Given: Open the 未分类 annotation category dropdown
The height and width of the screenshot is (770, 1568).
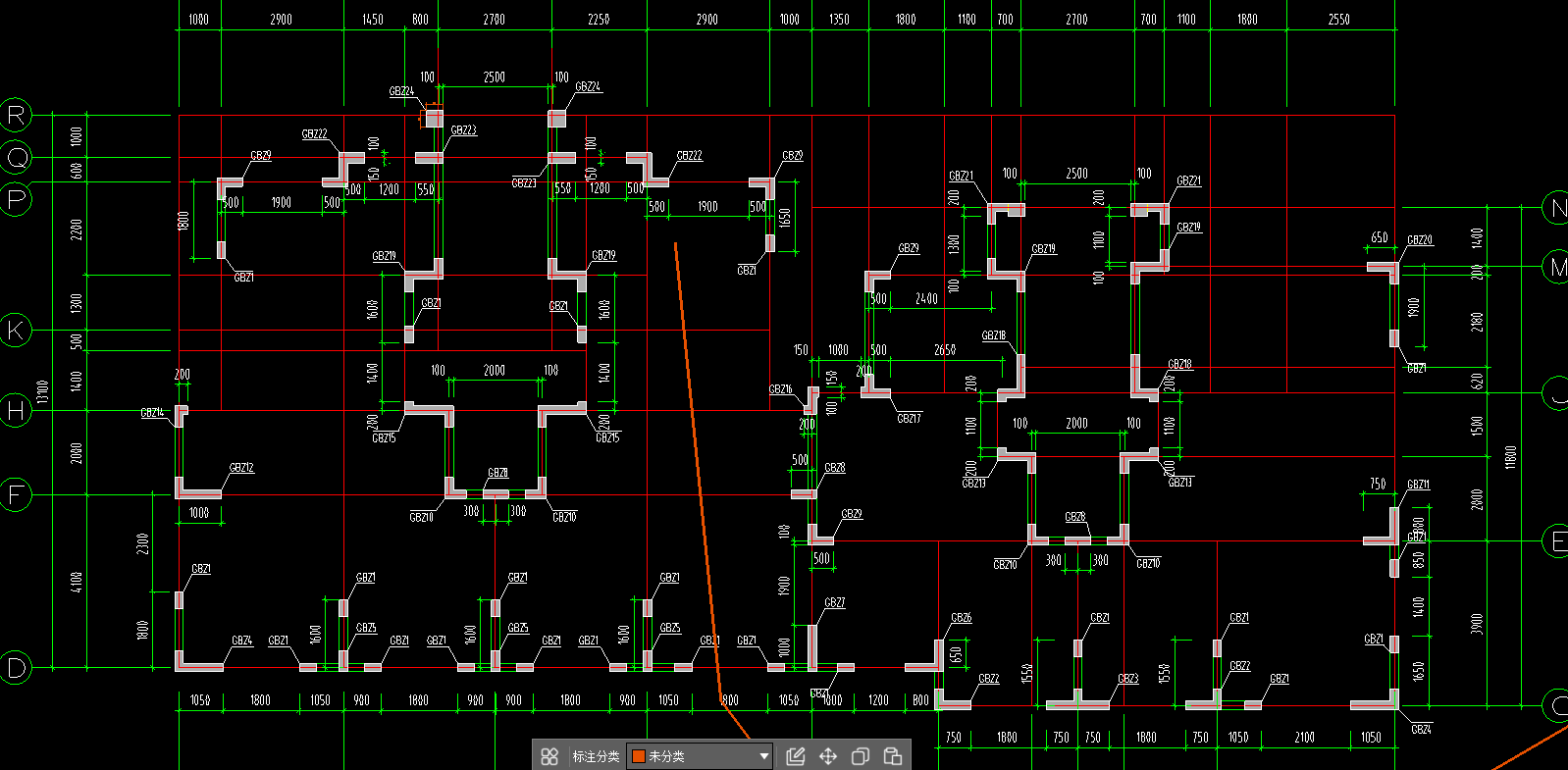Looking at the screenshot, I should tap(700, 756).
